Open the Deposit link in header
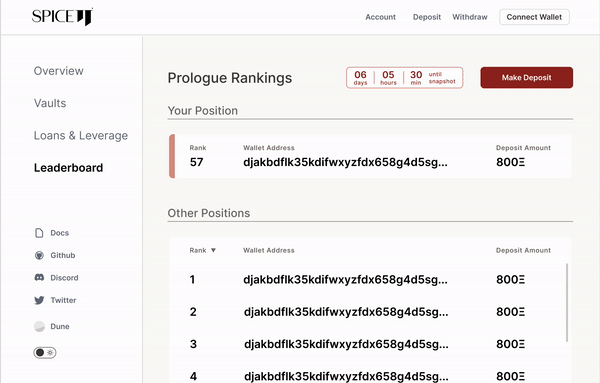Viewport: 600px width, 383px height. tap(427, 17)
